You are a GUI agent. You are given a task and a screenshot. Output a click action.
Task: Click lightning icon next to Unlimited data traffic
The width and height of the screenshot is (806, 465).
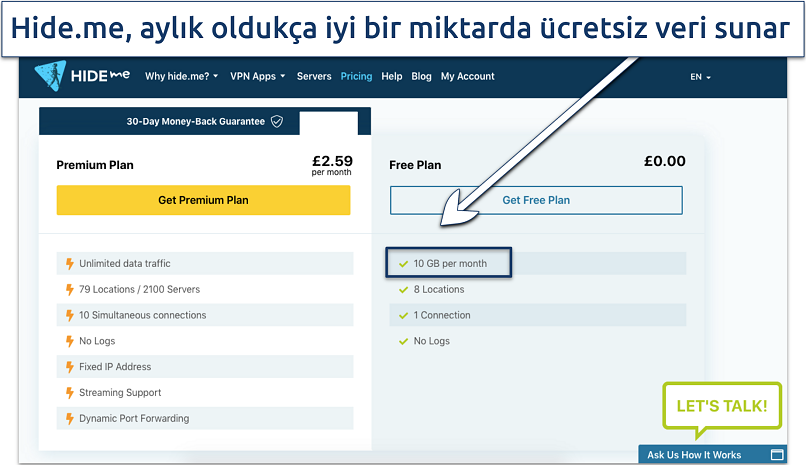coord(69,264)
